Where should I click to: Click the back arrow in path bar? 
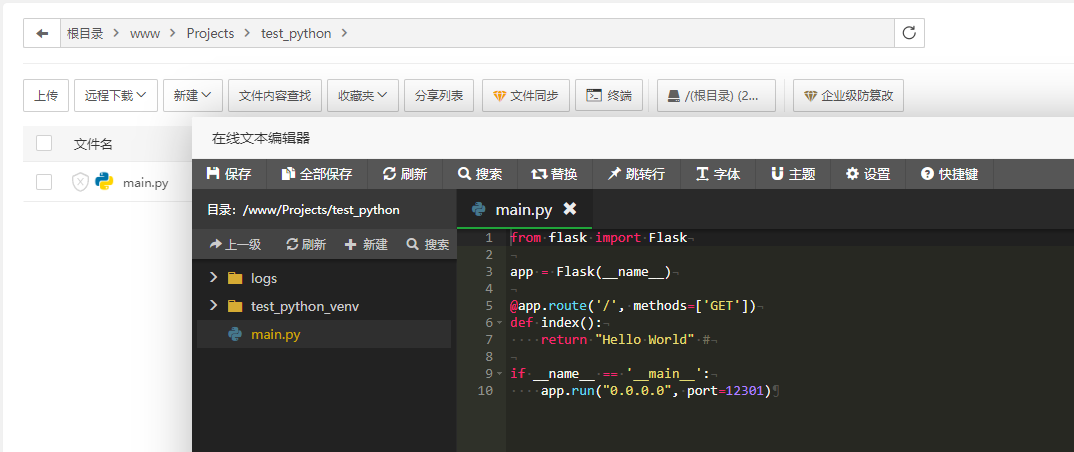[x=42, y=33]
